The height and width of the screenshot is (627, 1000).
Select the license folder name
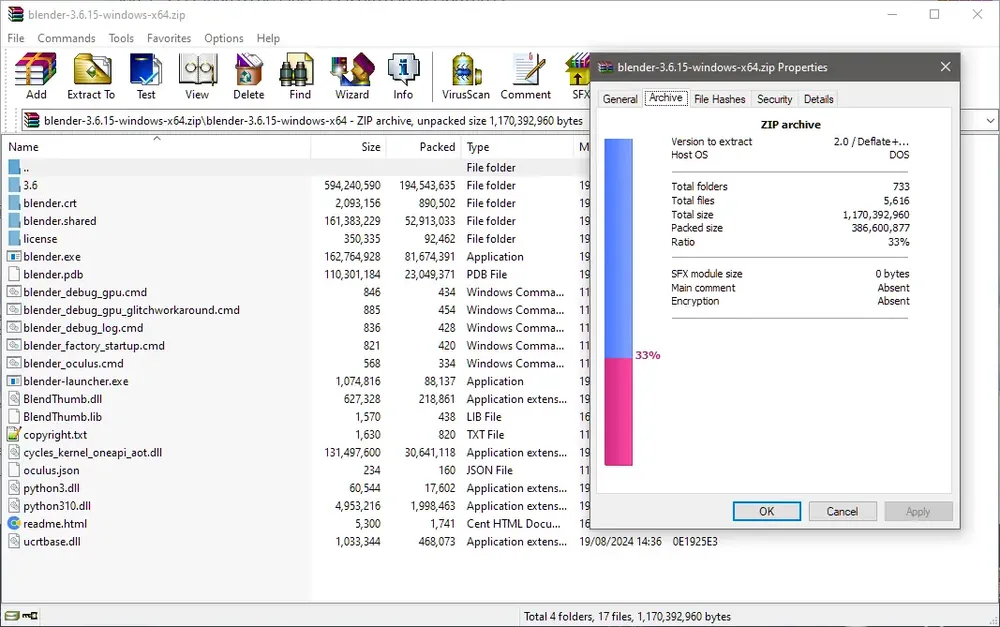40,239
